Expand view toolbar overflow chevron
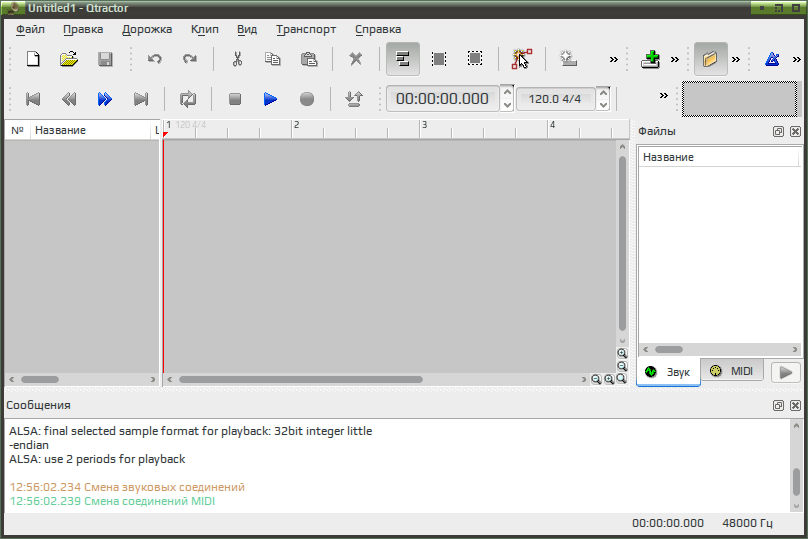This screenshot has height=539, width=808. click(x=736, y=59)
